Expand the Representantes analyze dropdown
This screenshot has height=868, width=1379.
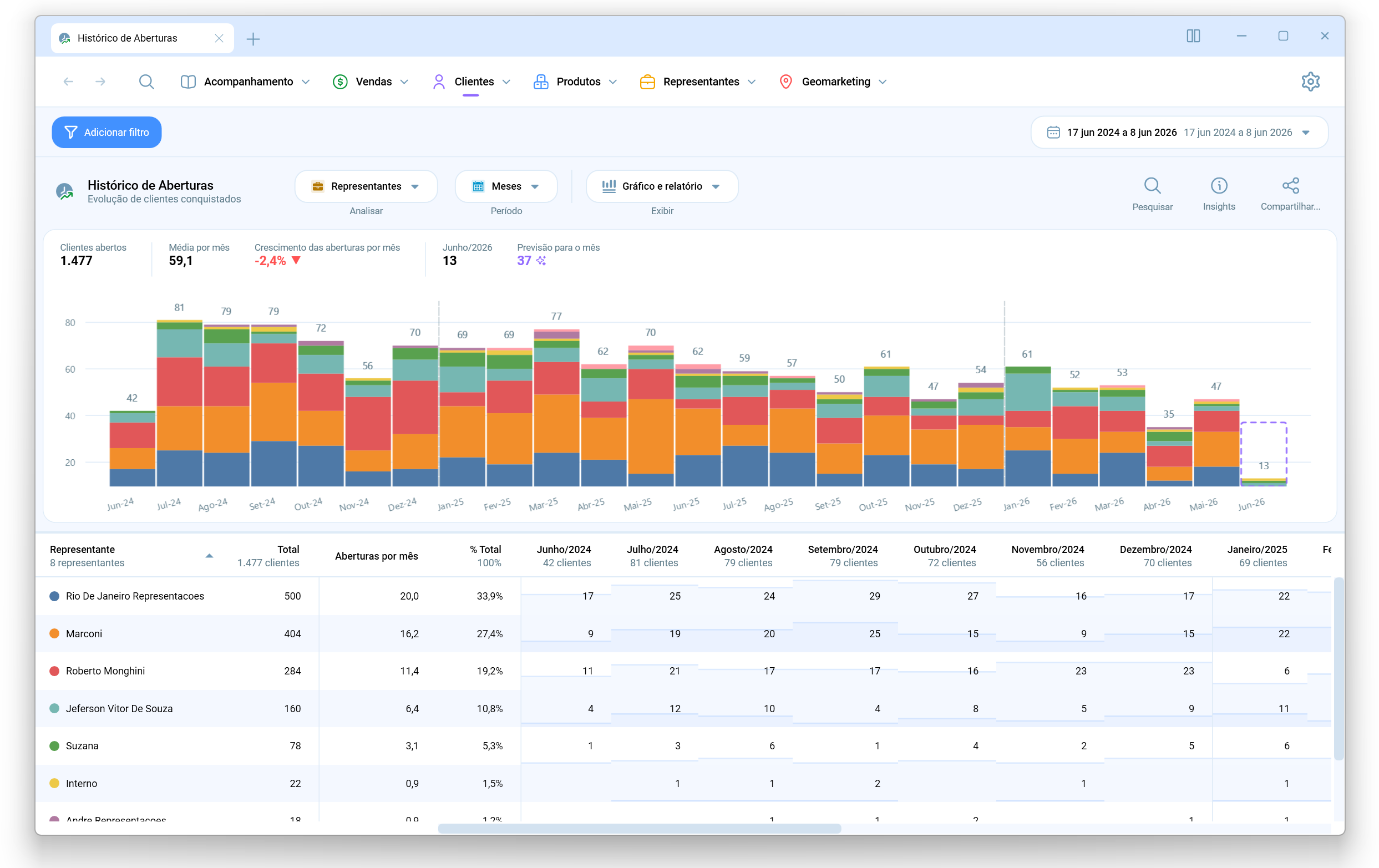pyautogui.click(x=366, y=186)
